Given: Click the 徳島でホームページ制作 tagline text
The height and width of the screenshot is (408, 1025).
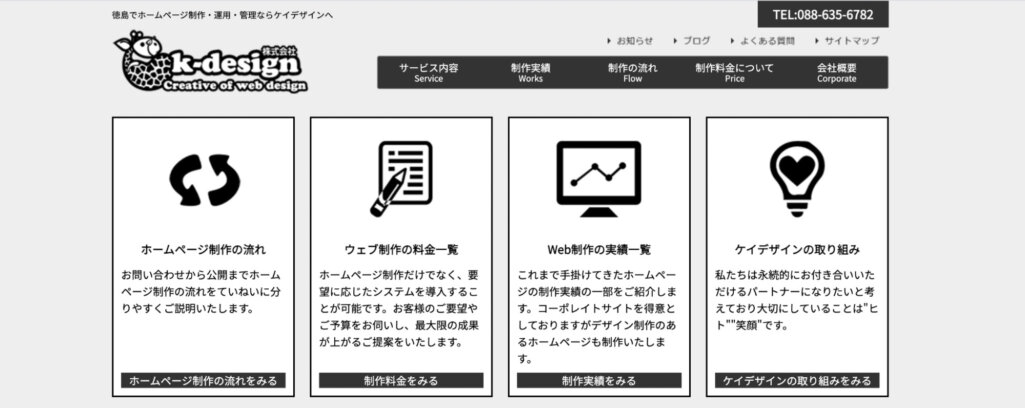Looking at the screenshot, I should click(222, 14).
